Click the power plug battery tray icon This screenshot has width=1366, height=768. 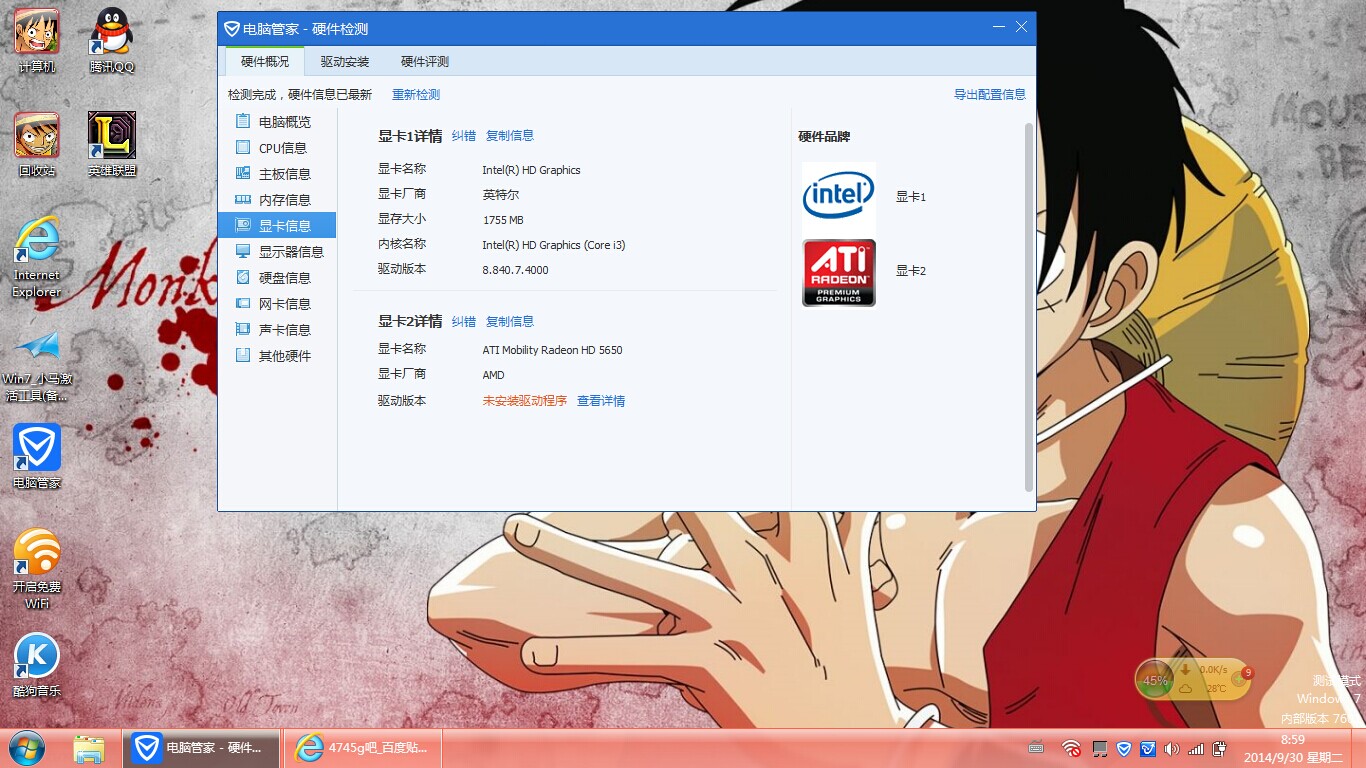click(1220, 748)
